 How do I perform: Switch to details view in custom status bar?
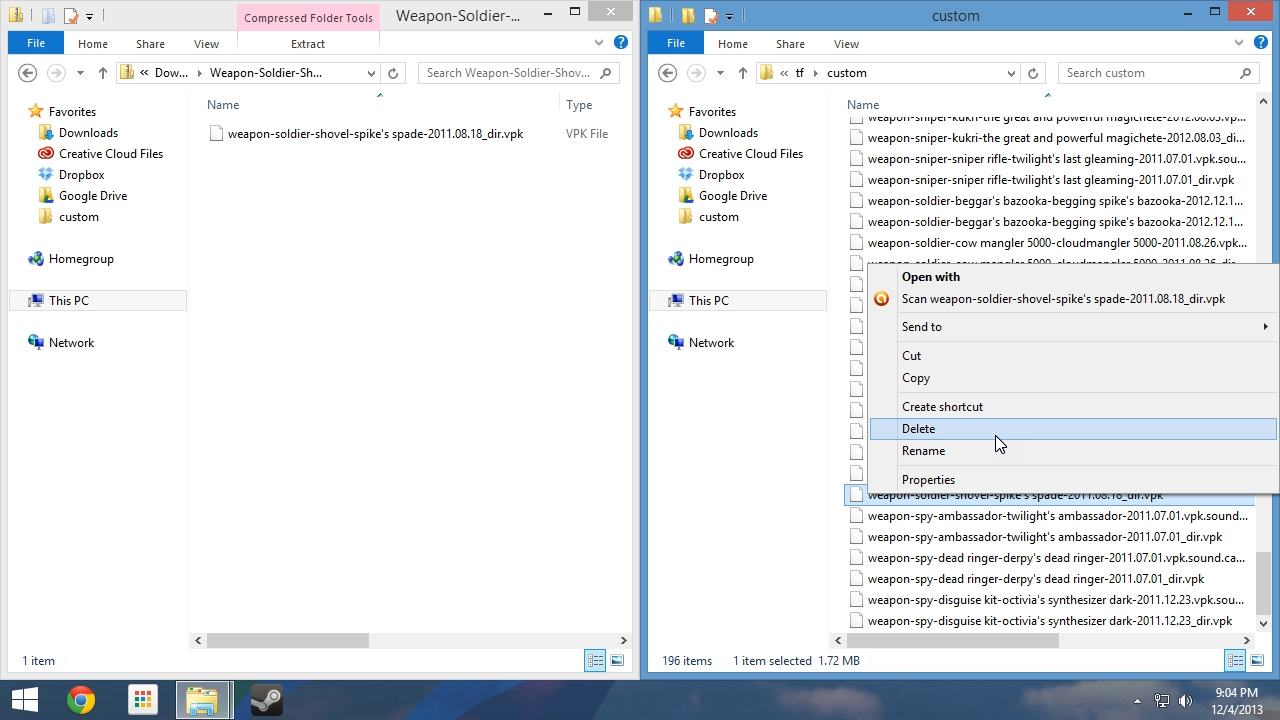[x=1236, y=660]
